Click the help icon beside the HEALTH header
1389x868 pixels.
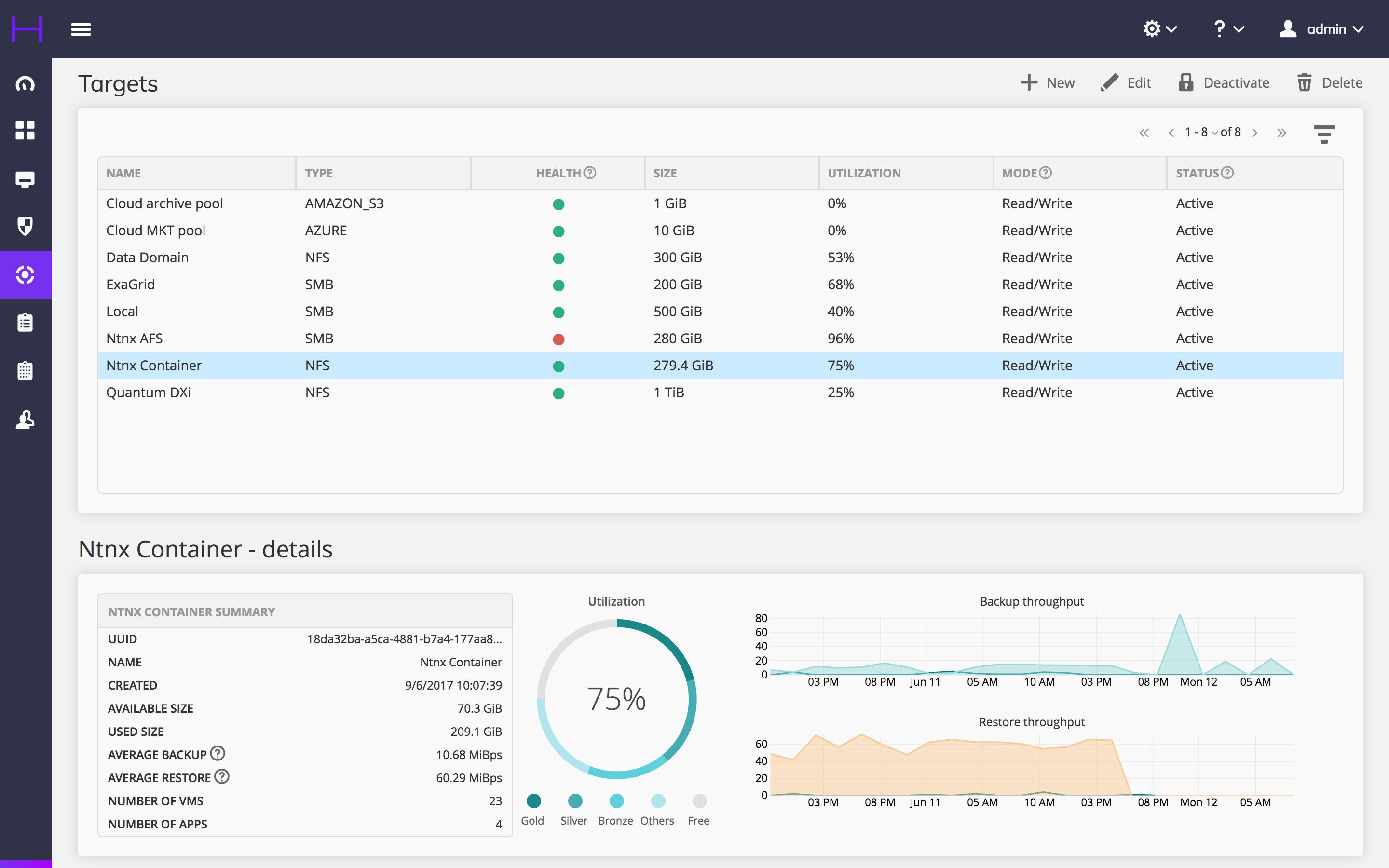[x=590, y=173]
